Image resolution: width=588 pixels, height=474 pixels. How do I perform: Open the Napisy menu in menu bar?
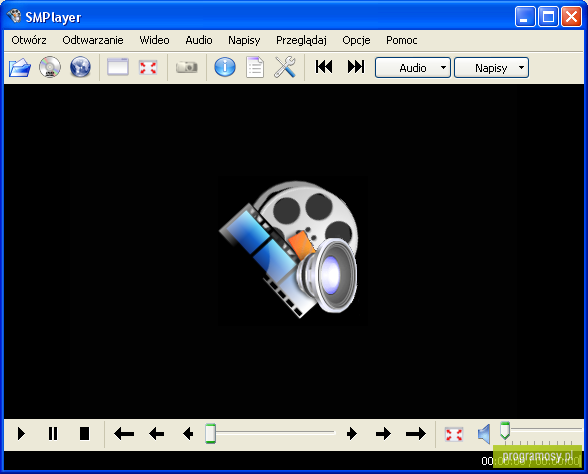point(244,40)
